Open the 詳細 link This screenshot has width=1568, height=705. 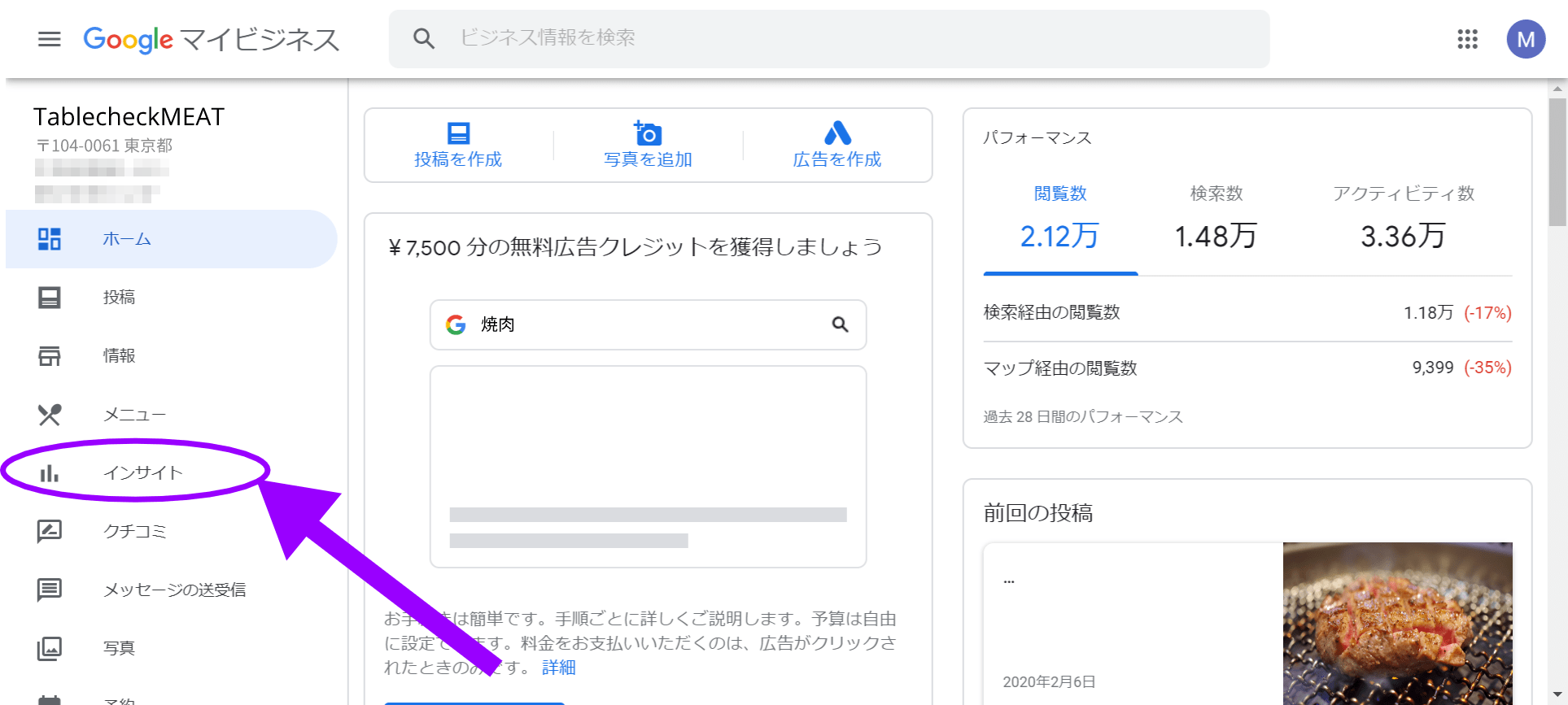click(x=559, y=668)
